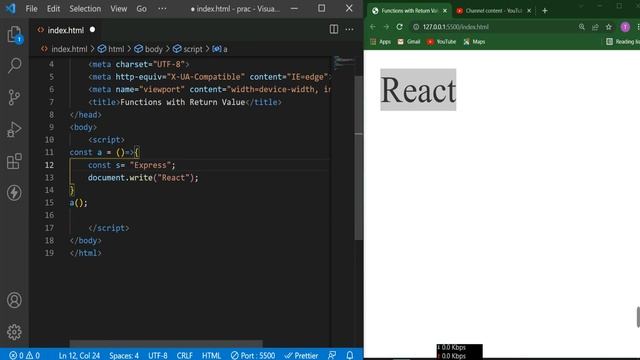Click the editor vertical scrollbar

(x=358, y=158)
